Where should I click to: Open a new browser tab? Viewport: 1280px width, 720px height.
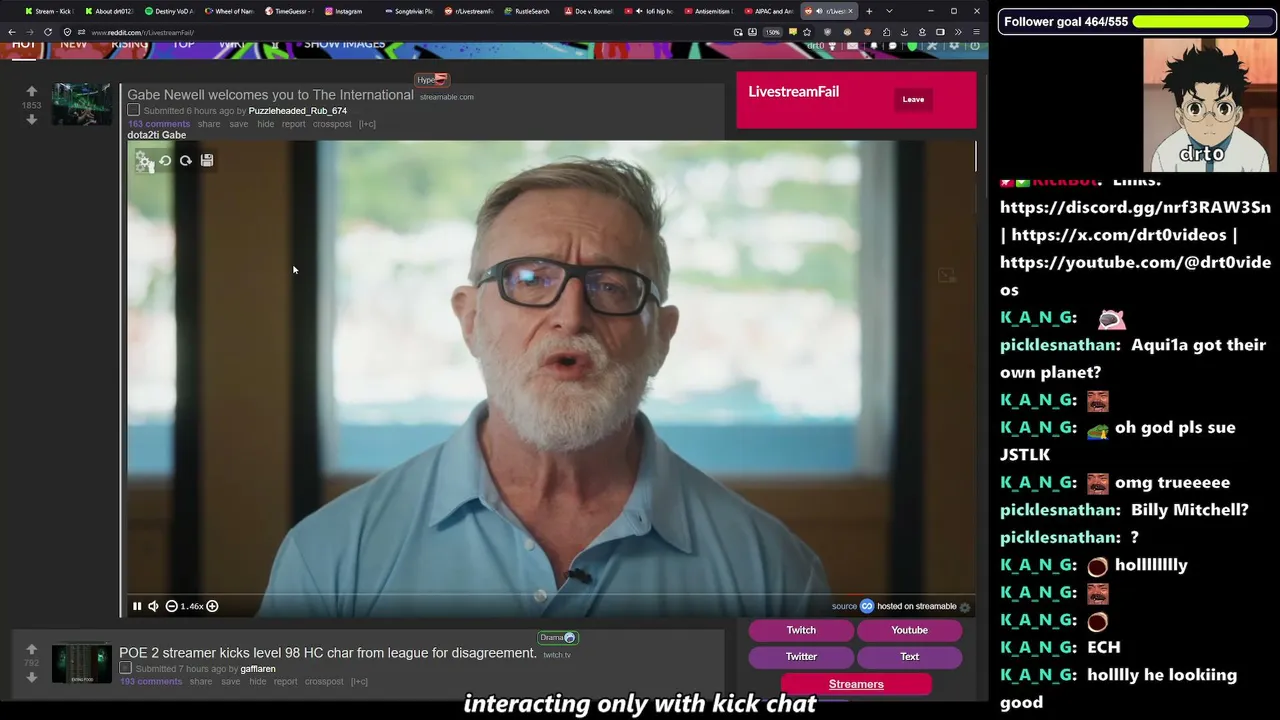click(869, 11)
